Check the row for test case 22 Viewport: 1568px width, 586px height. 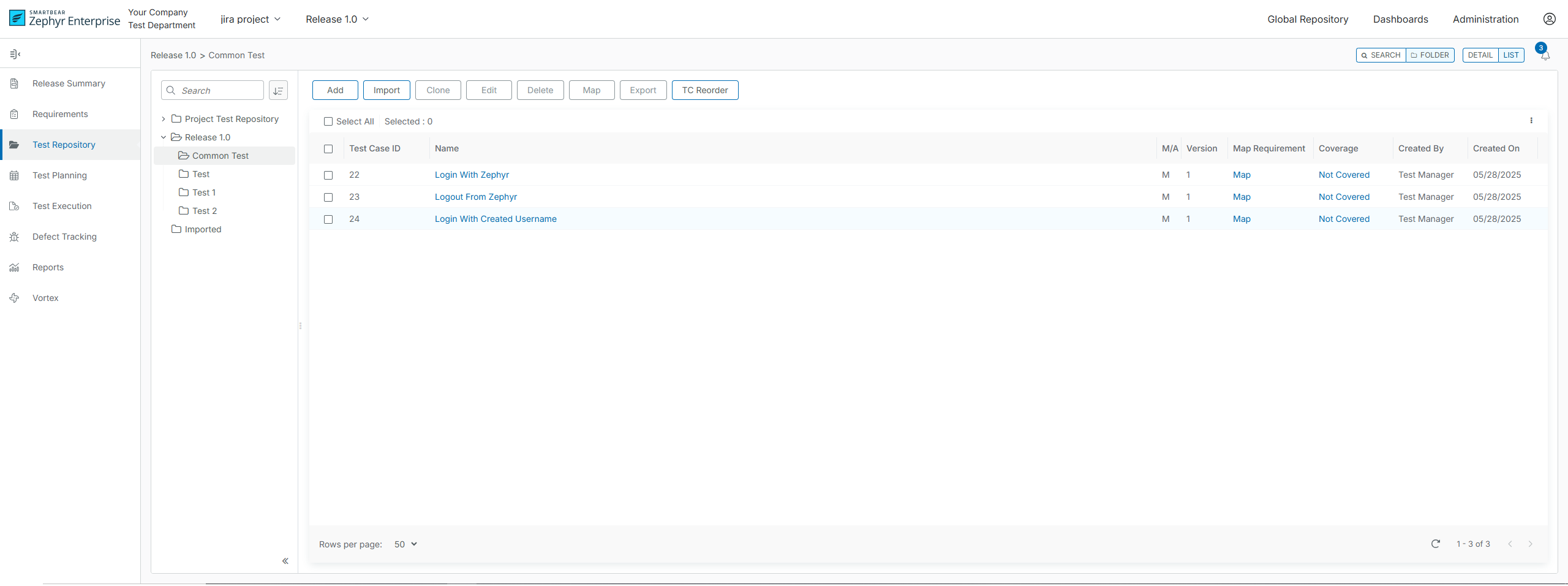tap(329, 175)
